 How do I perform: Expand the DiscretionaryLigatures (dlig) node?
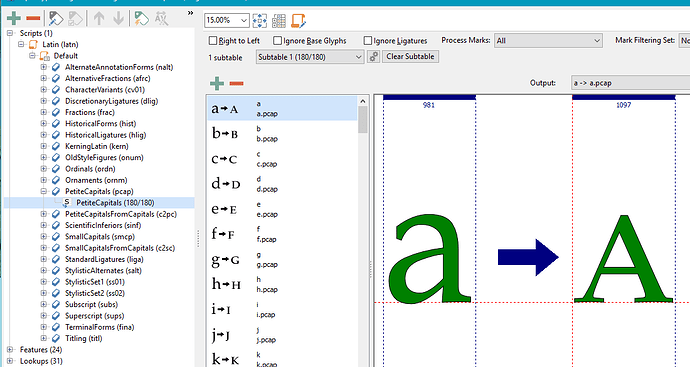point(44,101)
